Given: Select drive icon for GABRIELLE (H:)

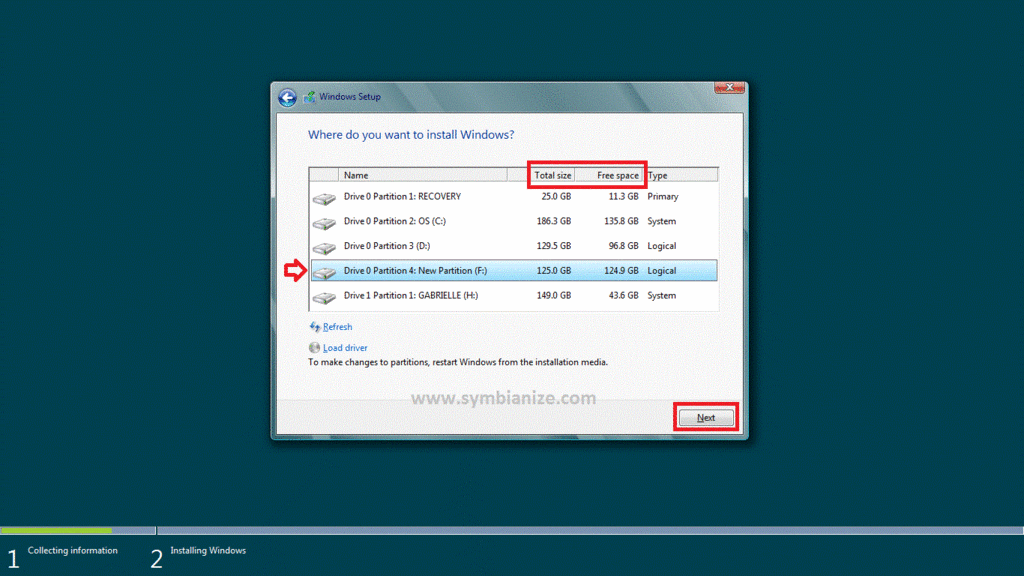Looking at the screenshot, I should (x=324, y=297).
